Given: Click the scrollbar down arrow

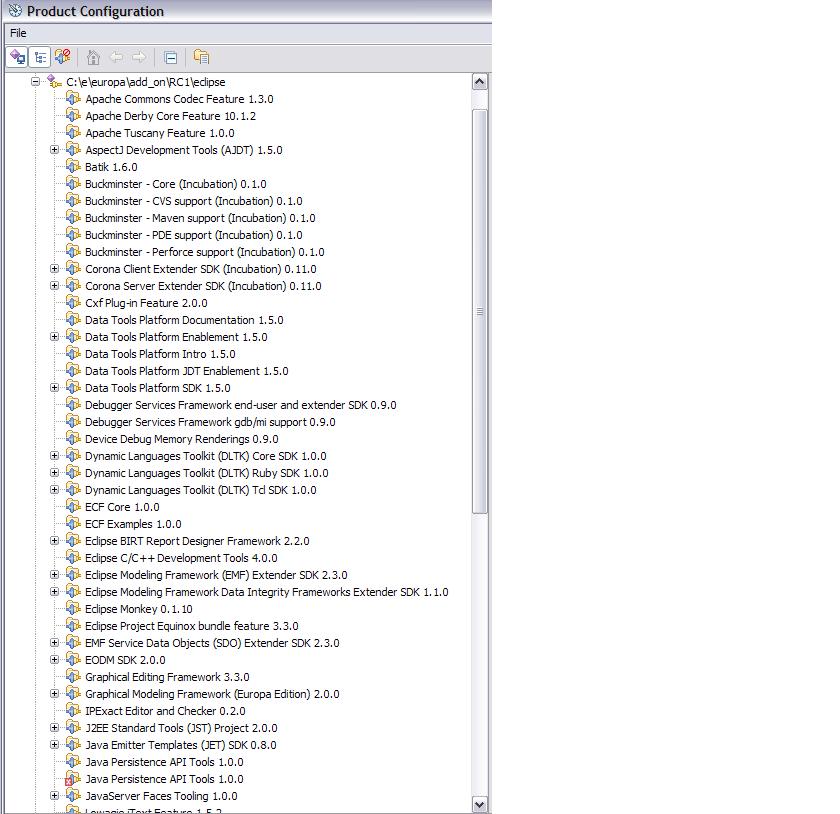Looking at the screenshot, I should 479,804.
